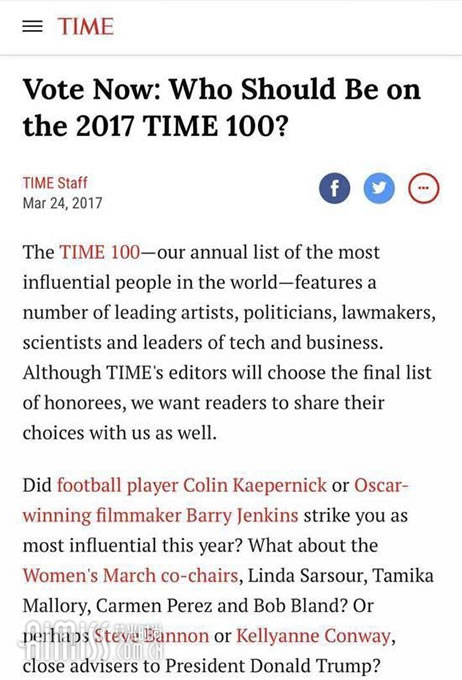Viewport: 462px width, 680px height.
Task: Open the Steve Bannon link
Action: point(151,636)
